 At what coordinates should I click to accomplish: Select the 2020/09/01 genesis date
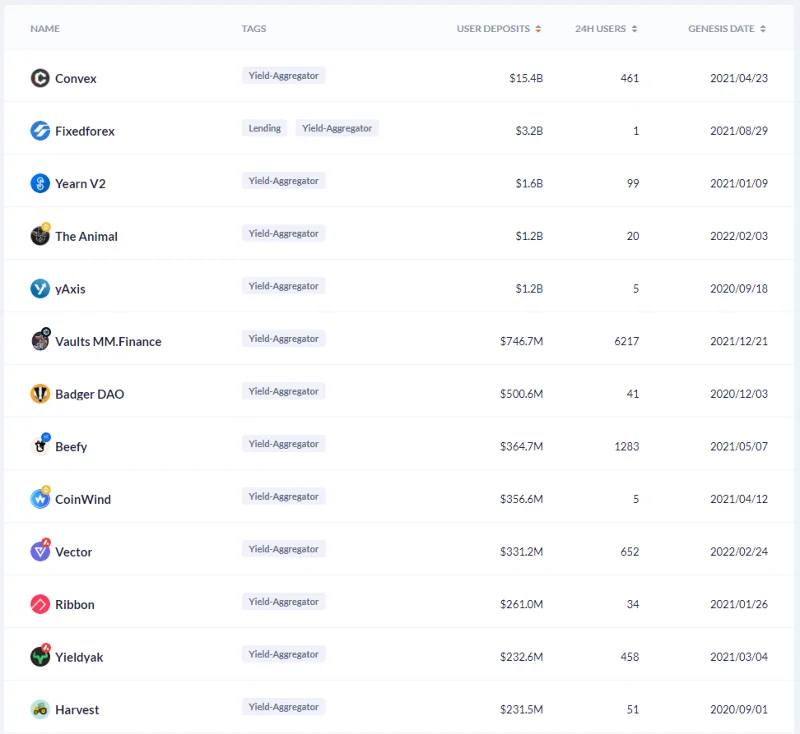pos(739,708)
